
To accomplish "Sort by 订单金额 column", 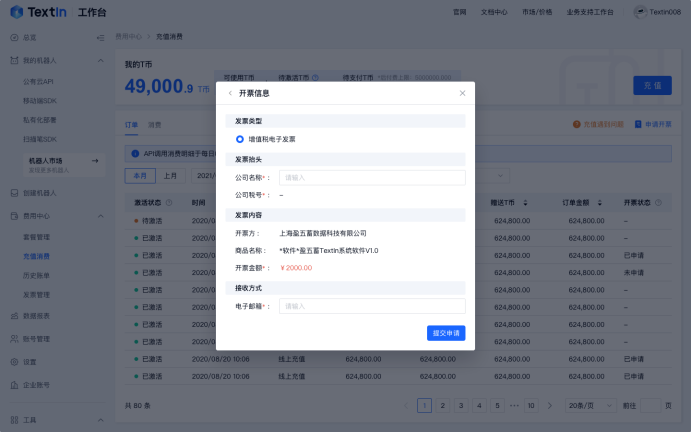I will tap(599, 203).
